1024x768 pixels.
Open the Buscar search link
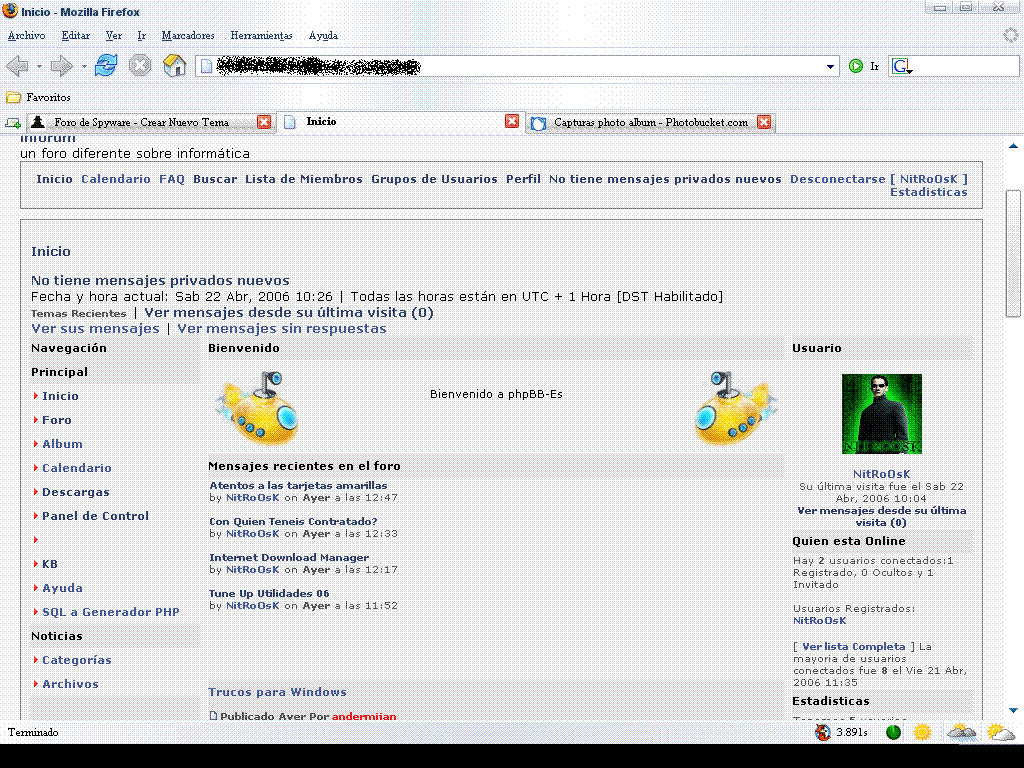coord(215,179)
